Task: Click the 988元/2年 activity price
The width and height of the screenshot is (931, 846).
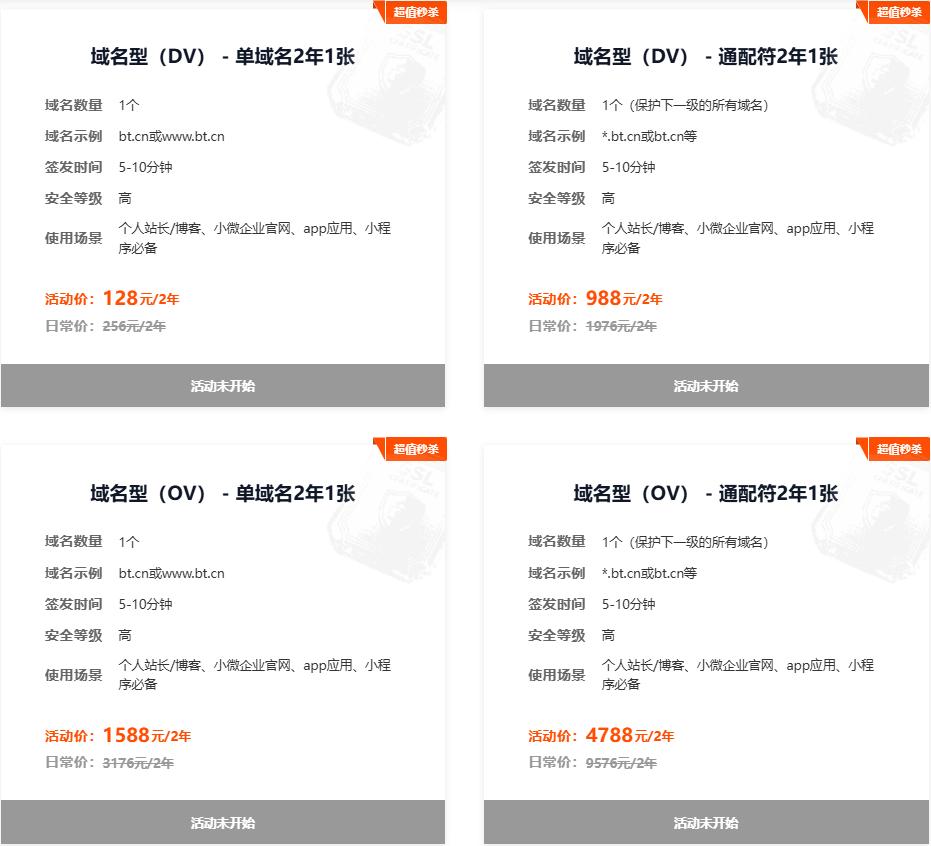Action: click(623, 298)
